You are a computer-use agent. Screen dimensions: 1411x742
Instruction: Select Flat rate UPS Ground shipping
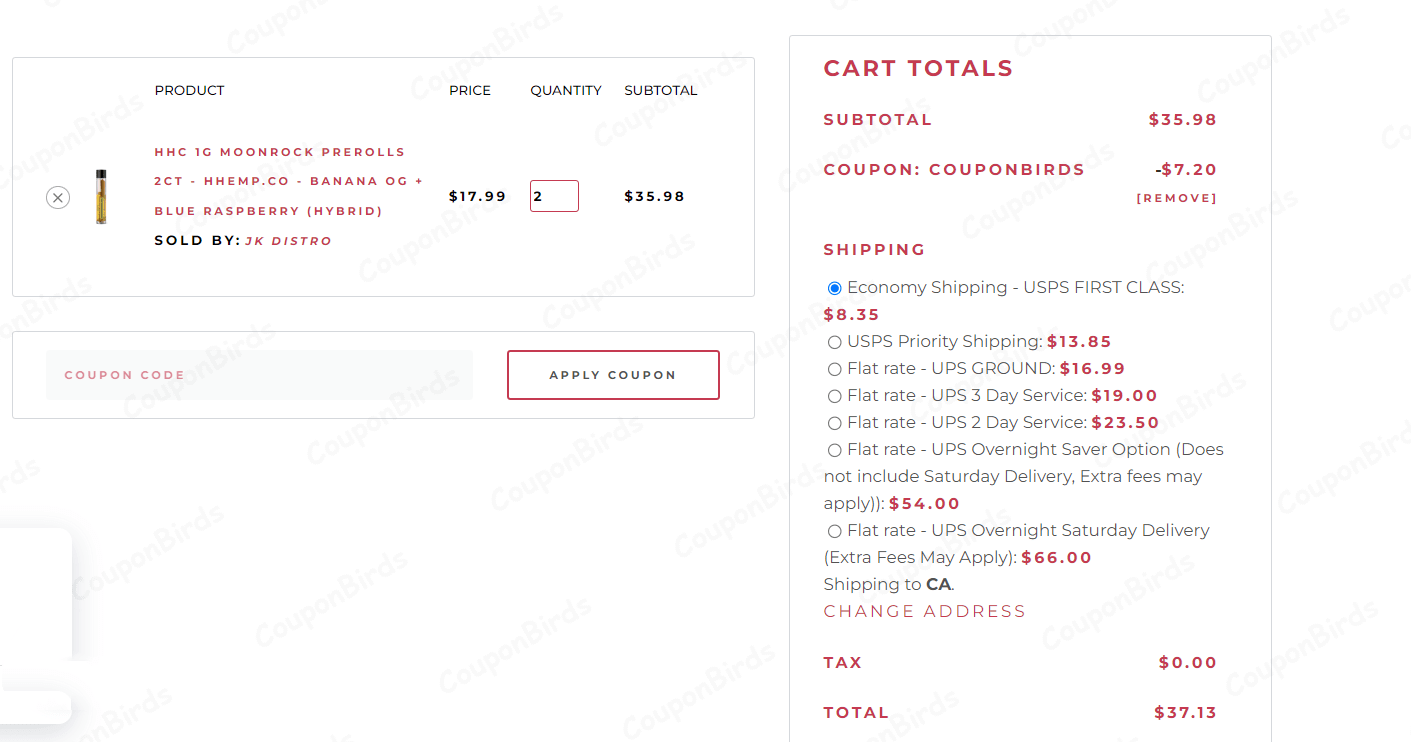tap(835, 368)
